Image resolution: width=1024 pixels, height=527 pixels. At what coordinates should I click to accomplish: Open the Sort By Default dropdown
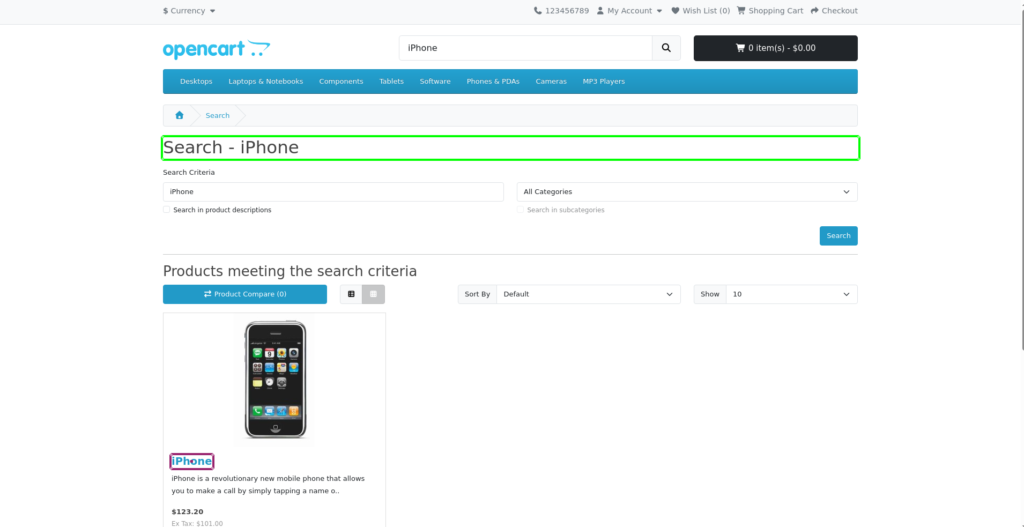tap(588, 295)
